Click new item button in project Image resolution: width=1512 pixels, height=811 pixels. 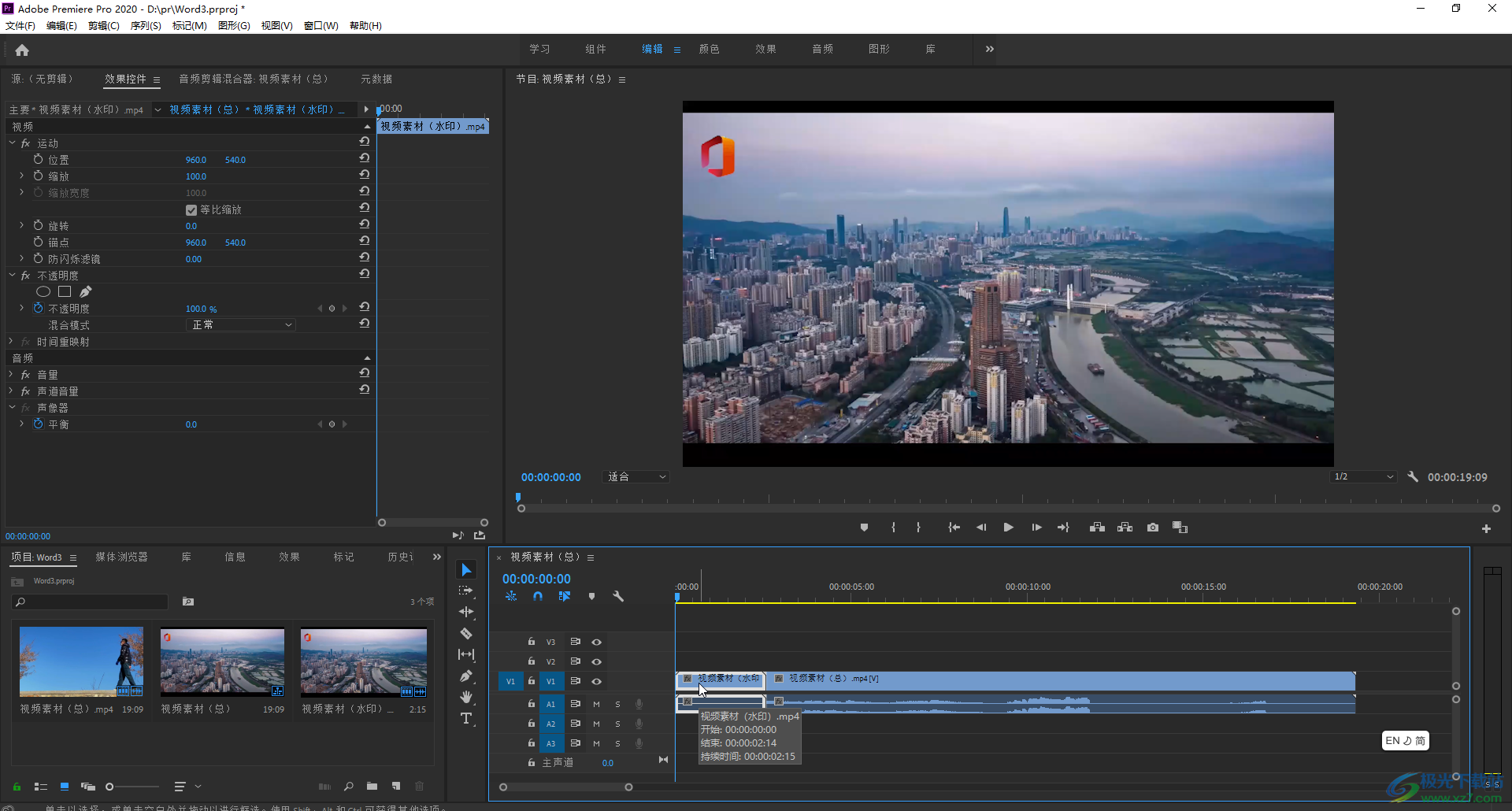point(396,786)
